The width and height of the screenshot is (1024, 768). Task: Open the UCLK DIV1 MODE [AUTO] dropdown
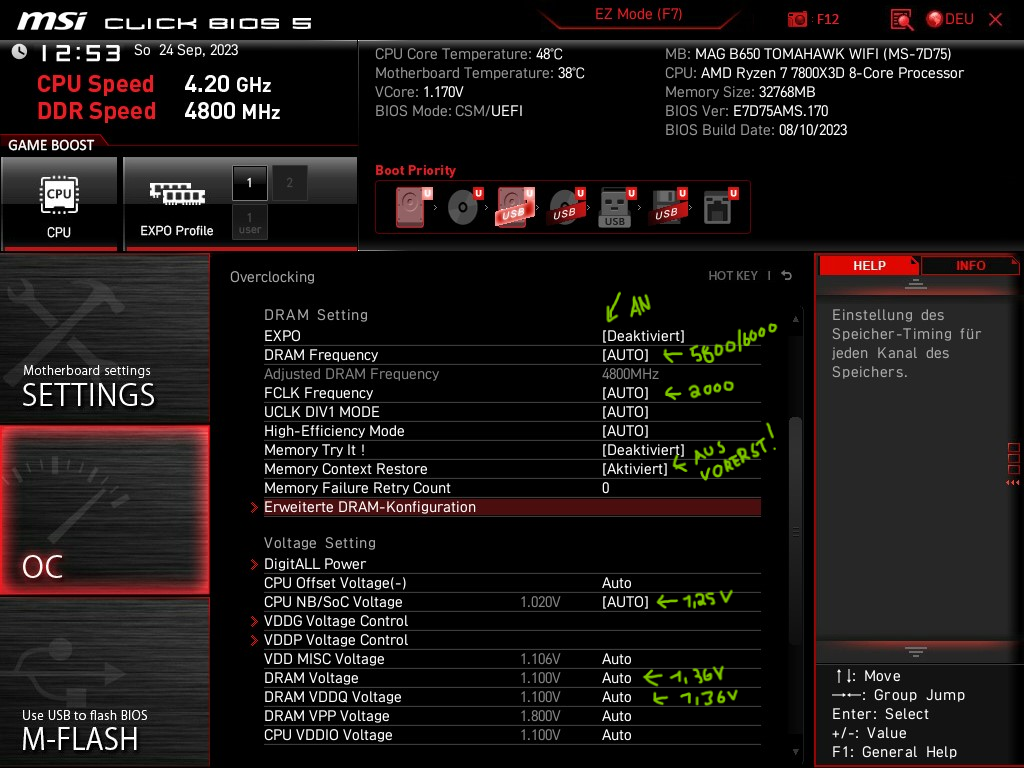point(625,412)
